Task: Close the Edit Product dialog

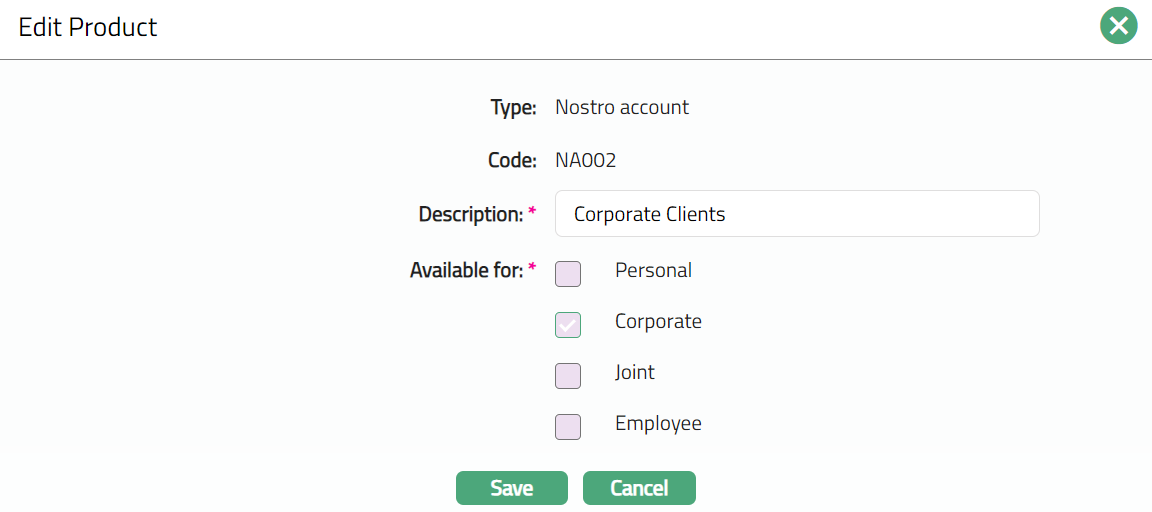Action: tap(1119, 26)
